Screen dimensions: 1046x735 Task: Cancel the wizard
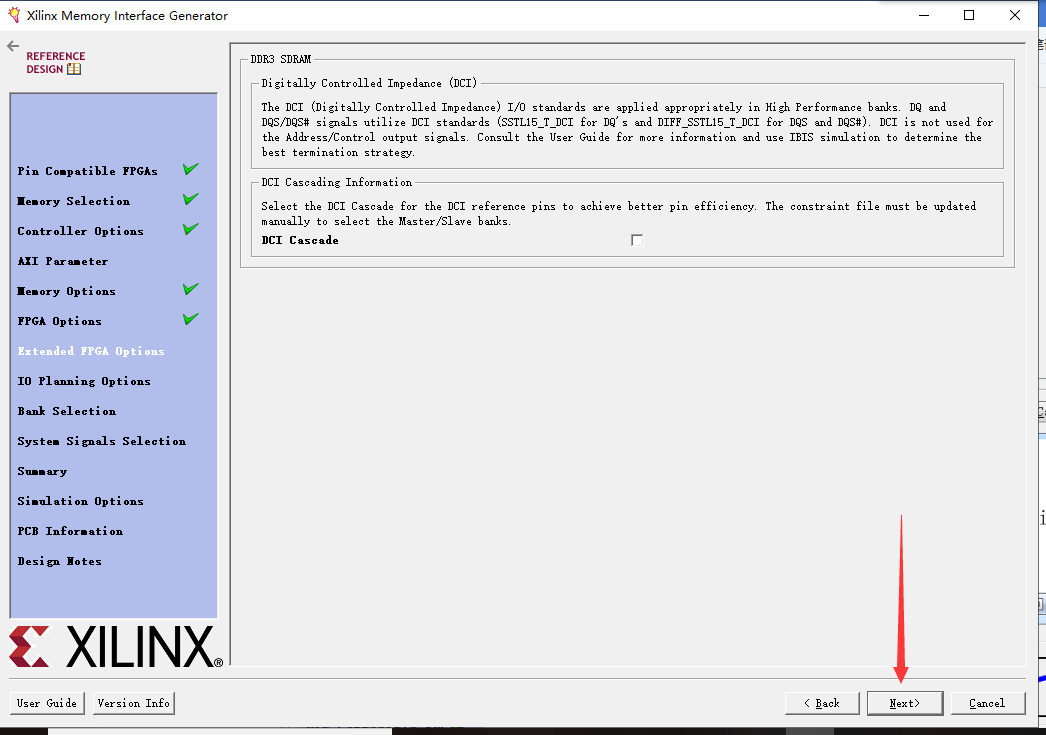tap(987, 702)
